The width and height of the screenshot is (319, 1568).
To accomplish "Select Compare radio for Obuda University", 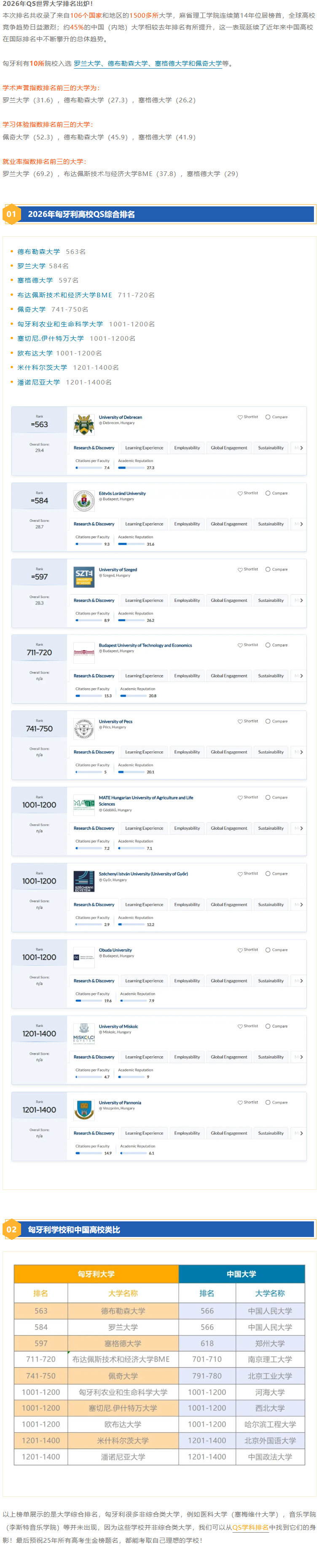I will click(x=268, y=950).
